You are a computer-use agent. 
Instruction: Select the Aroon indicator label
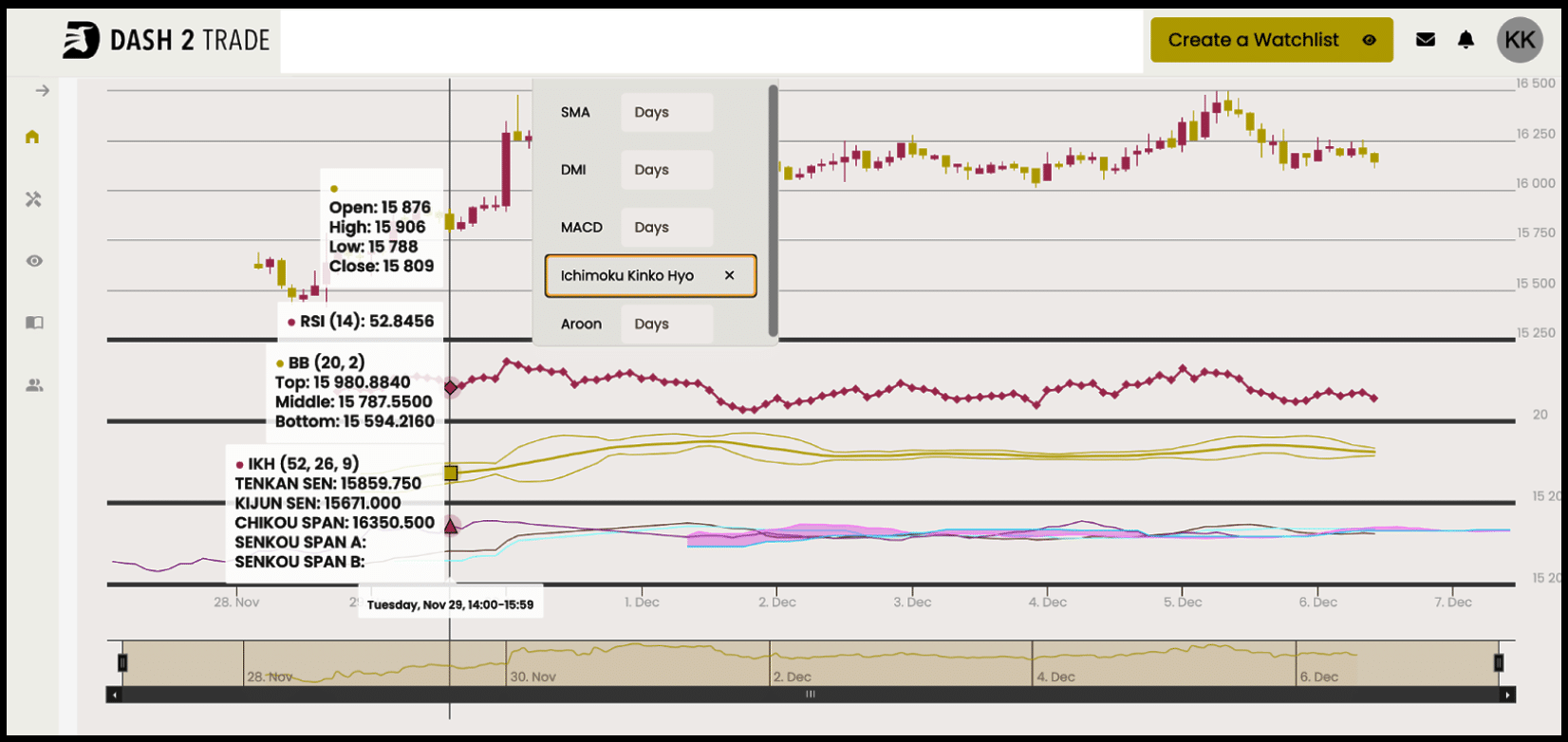[581, 324]
